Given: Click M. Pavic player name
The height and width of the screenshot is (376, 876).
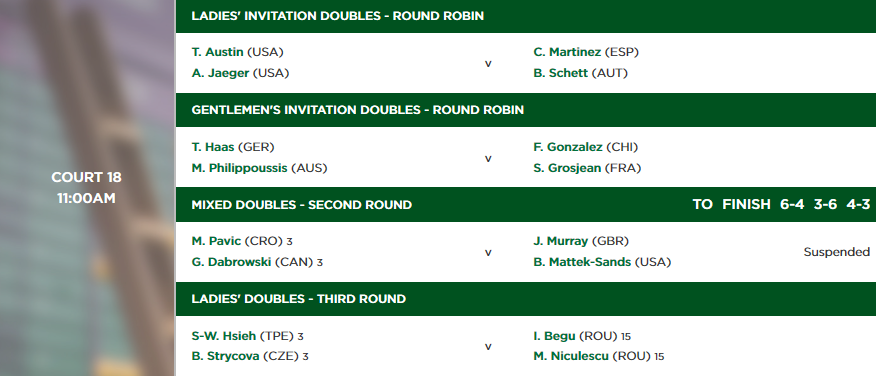Looking at the screenshot, I should (x=216, y=241).
